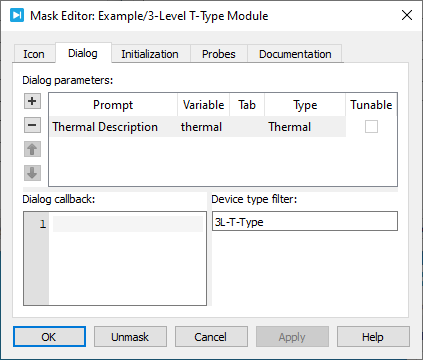Viewport: 423px width, 360px height.
Task: Close the Mask Editor window
Action: 407,15
